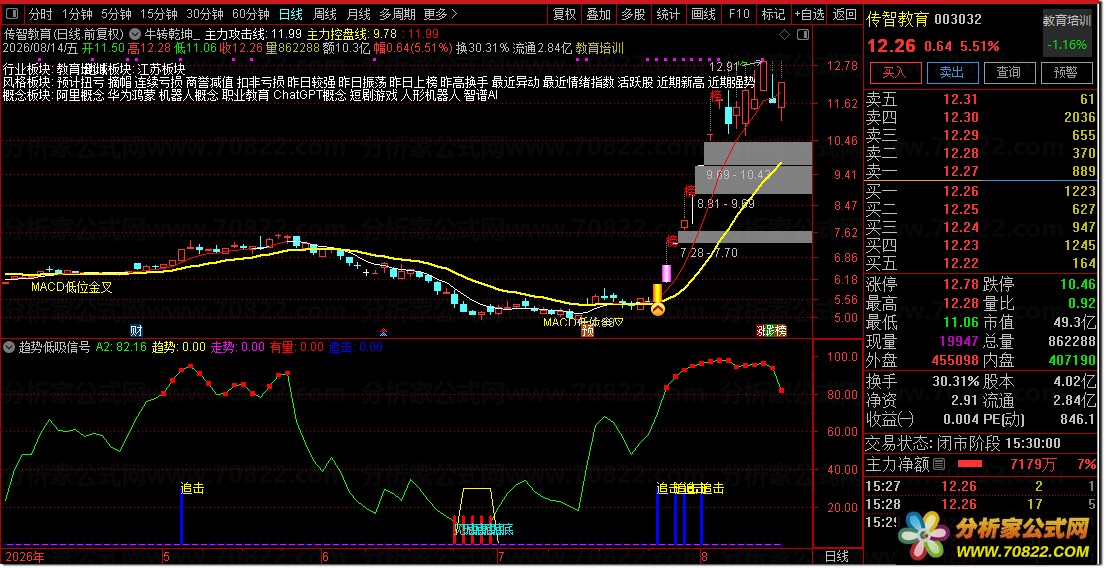Switch to 1分钟 period

[x=77, y=13]
